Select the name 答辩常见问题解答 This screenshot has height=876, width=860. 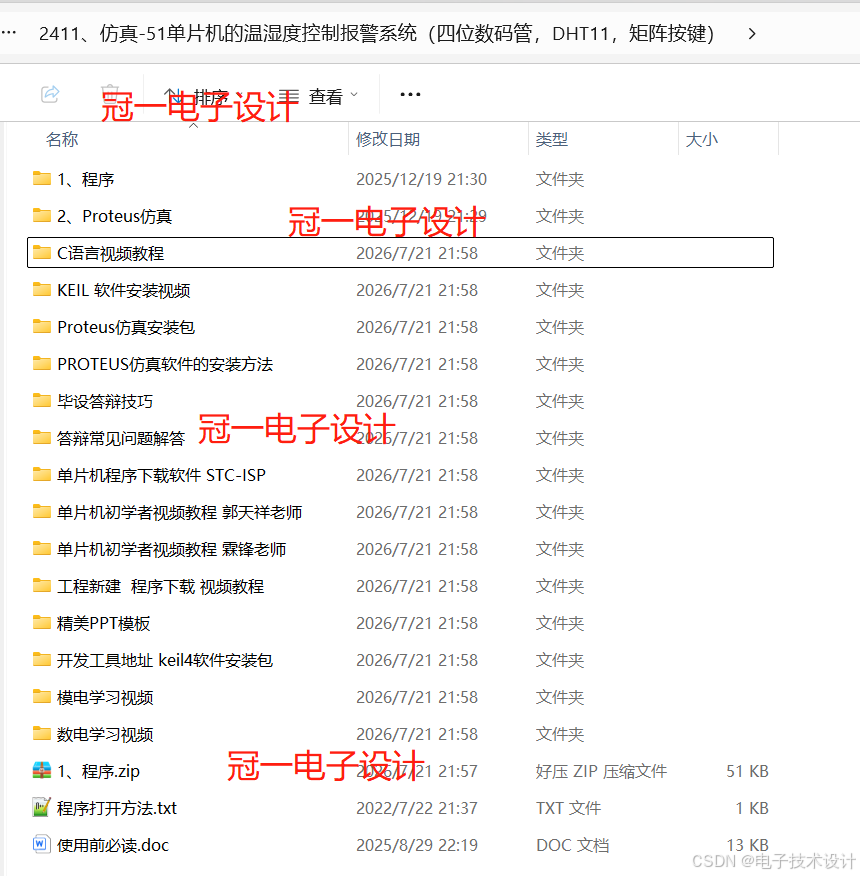121,438
